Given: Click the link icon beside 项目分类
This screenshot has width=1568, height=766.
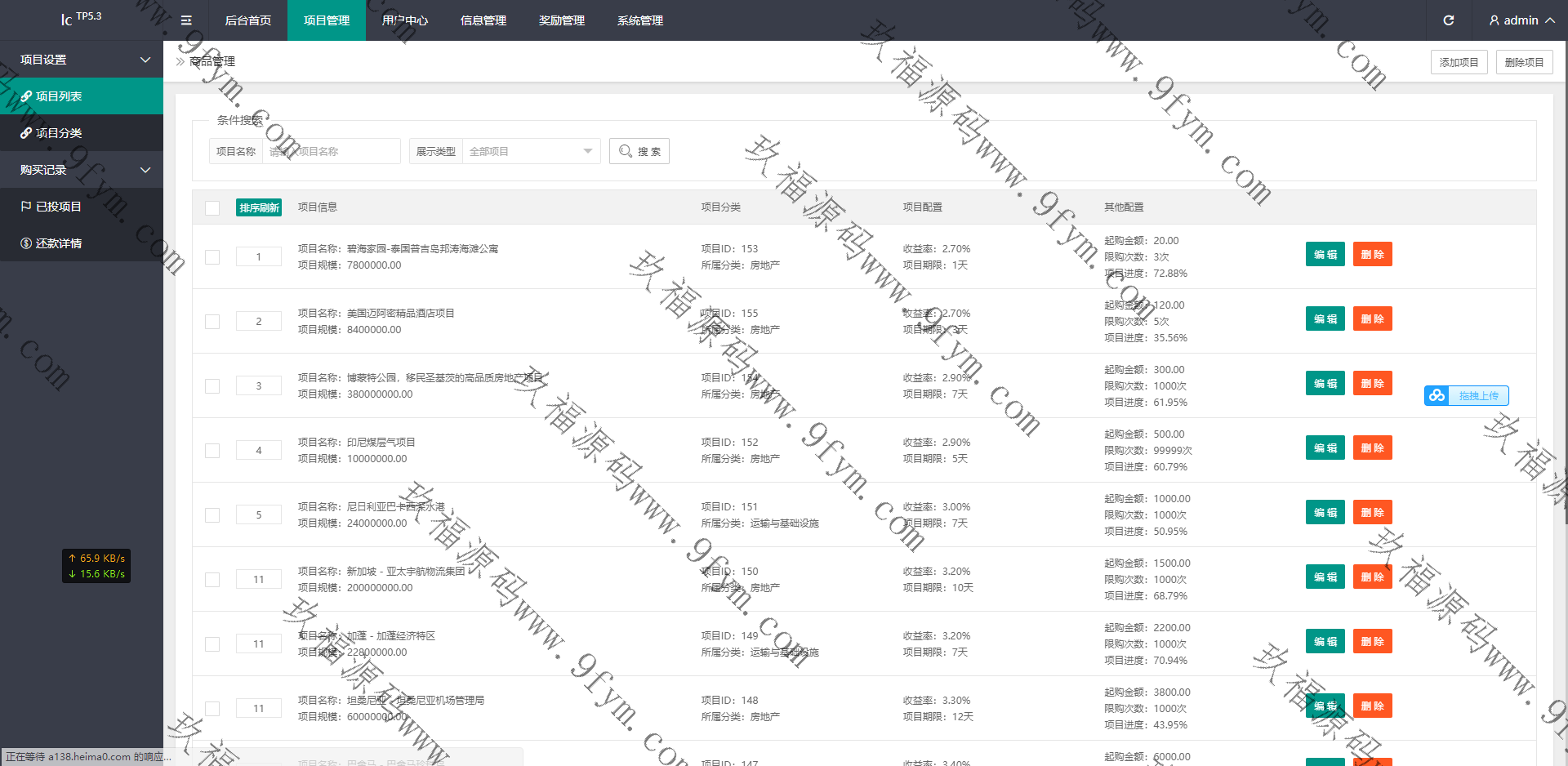Looking at the screenshot, I should (26, 133).
